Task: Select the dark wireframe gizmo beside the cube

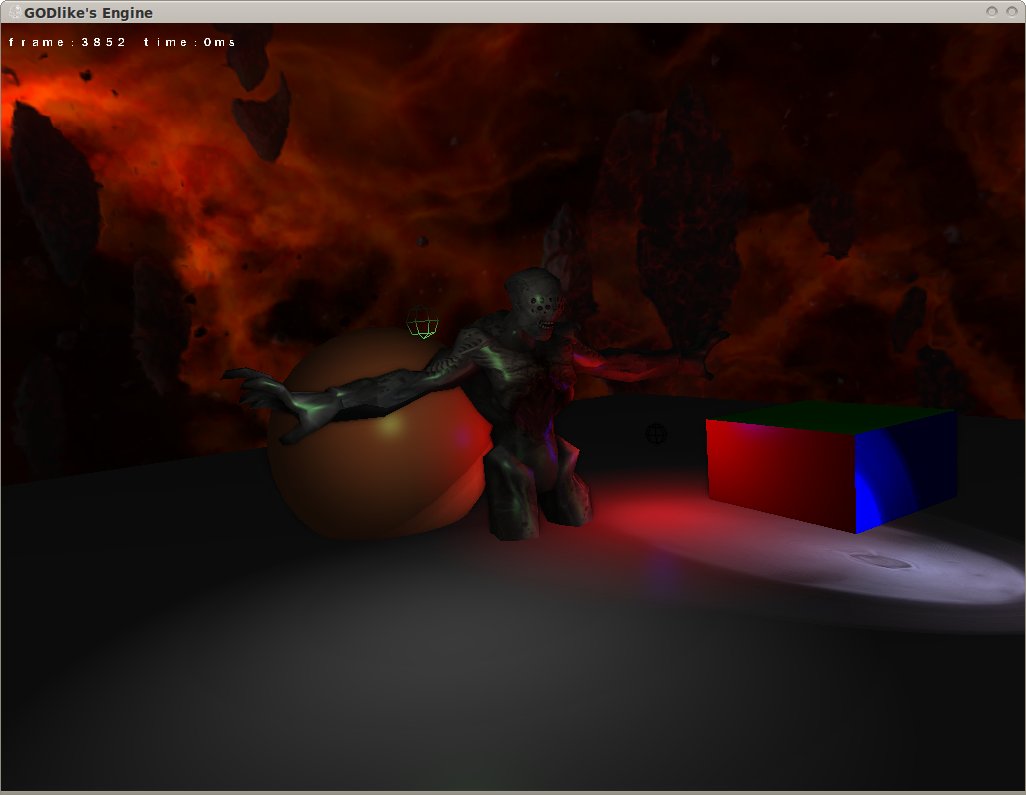Action: tap(656, 433)
